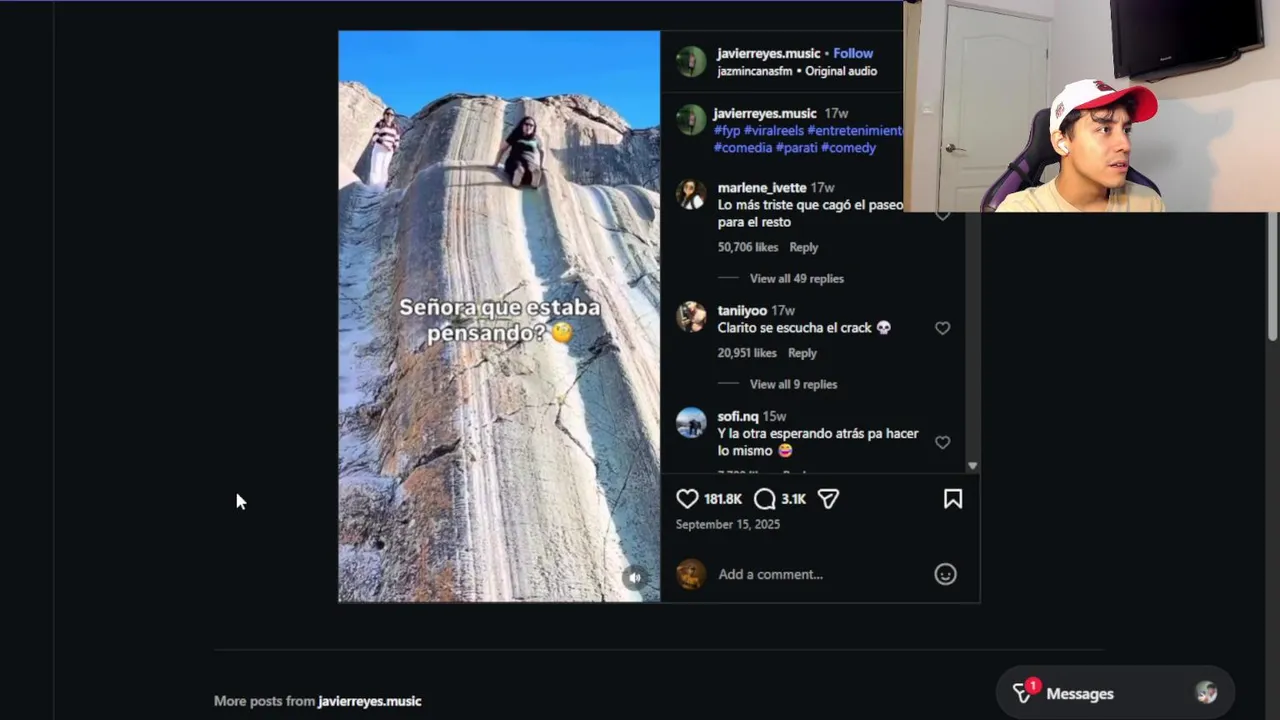Open marlene_ivette's profile picture
Image resolution: width=1280 pixels, height=720 pixels.
click(691, 194)
